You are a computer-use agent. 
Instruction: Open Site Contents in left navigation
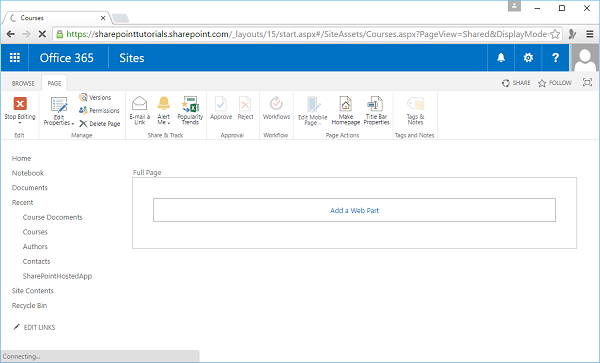click(33, 291)
